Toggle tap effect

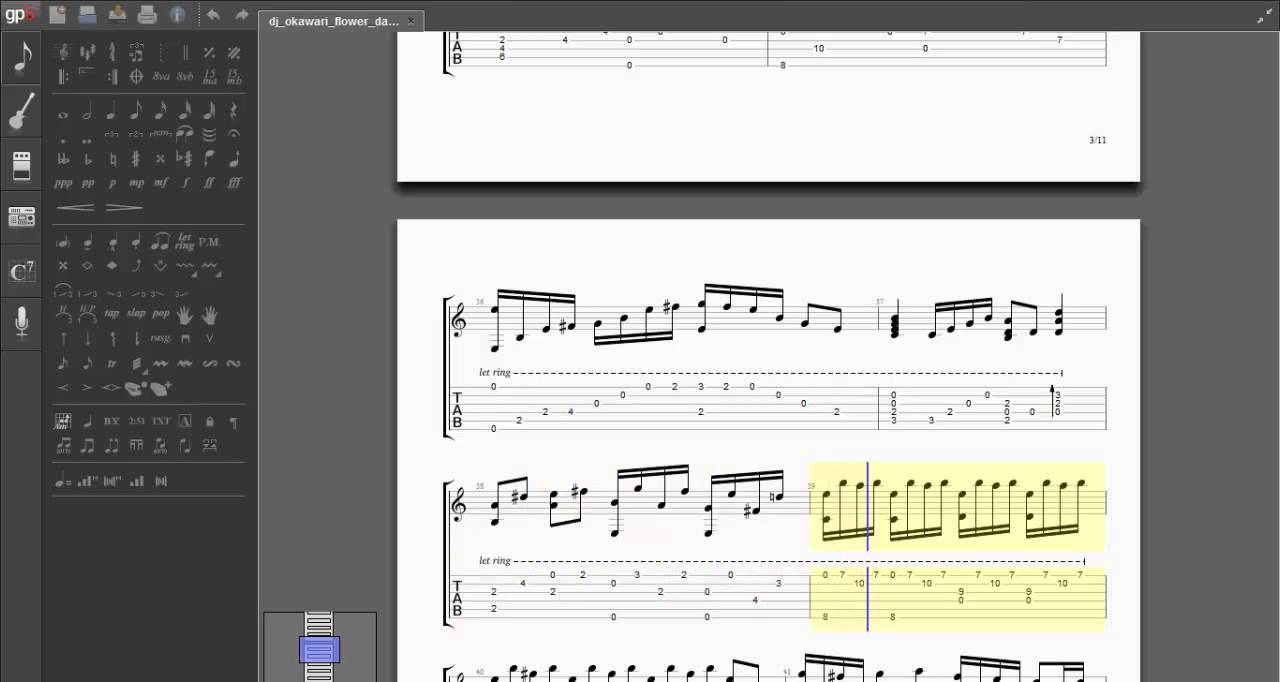(x=111, y=313)
